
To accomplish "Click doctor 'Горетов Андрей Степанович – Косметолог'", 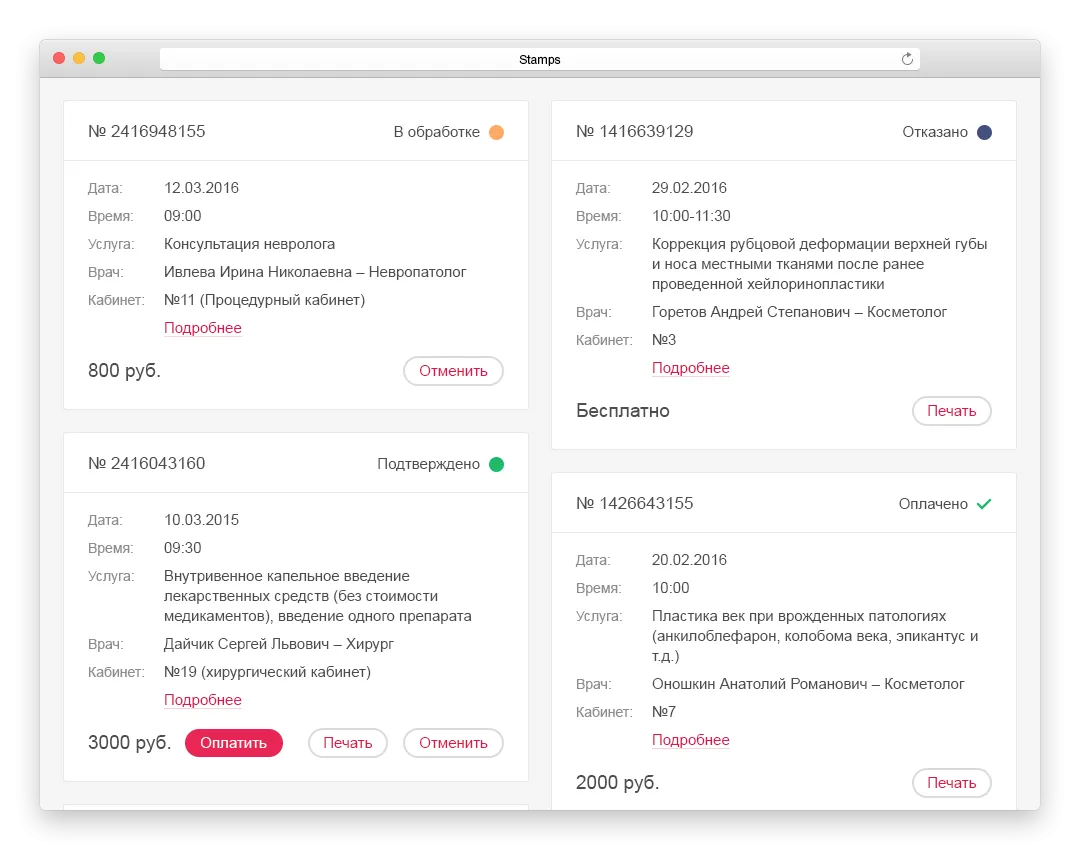I will tap(799, 312).
